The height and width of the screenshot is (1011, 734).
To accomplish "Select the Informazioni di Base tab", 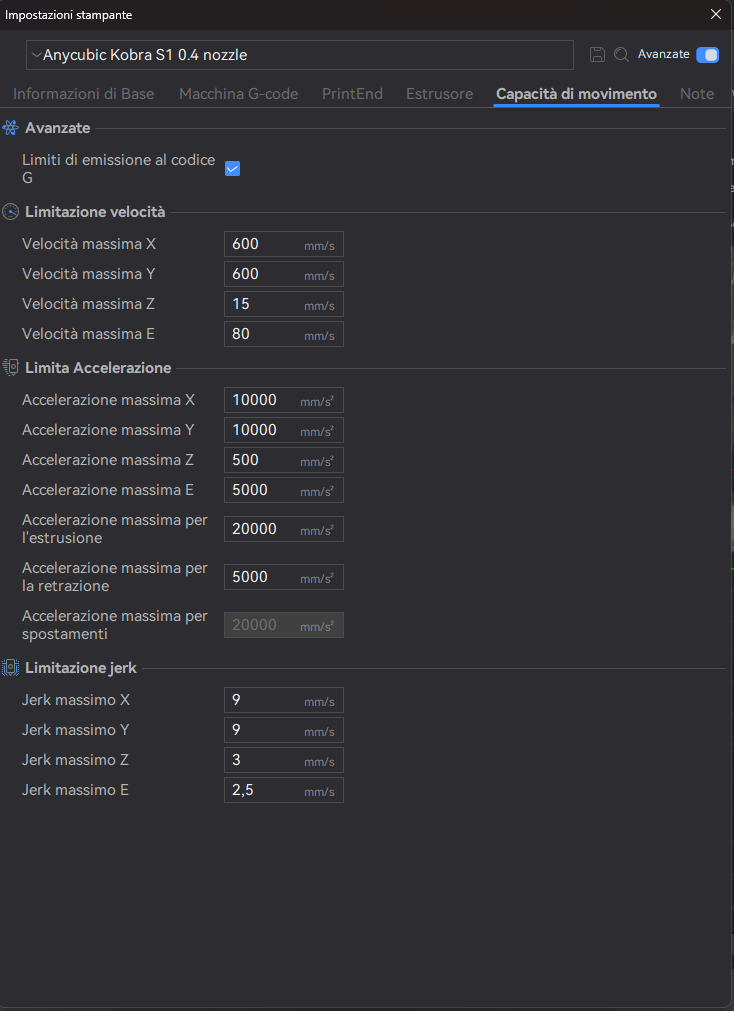I will 83,94.
